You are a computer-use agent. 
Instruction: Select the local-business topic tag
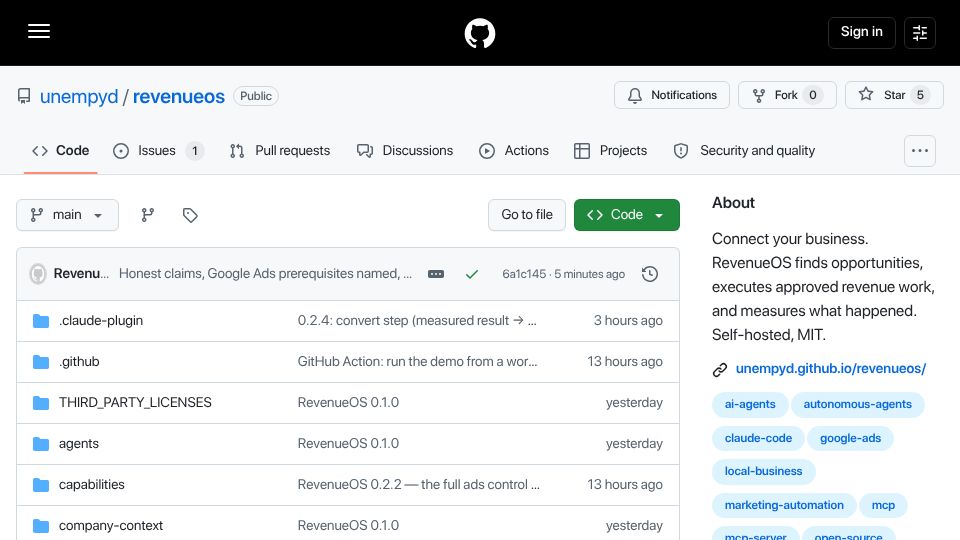[x=763, y=471]
